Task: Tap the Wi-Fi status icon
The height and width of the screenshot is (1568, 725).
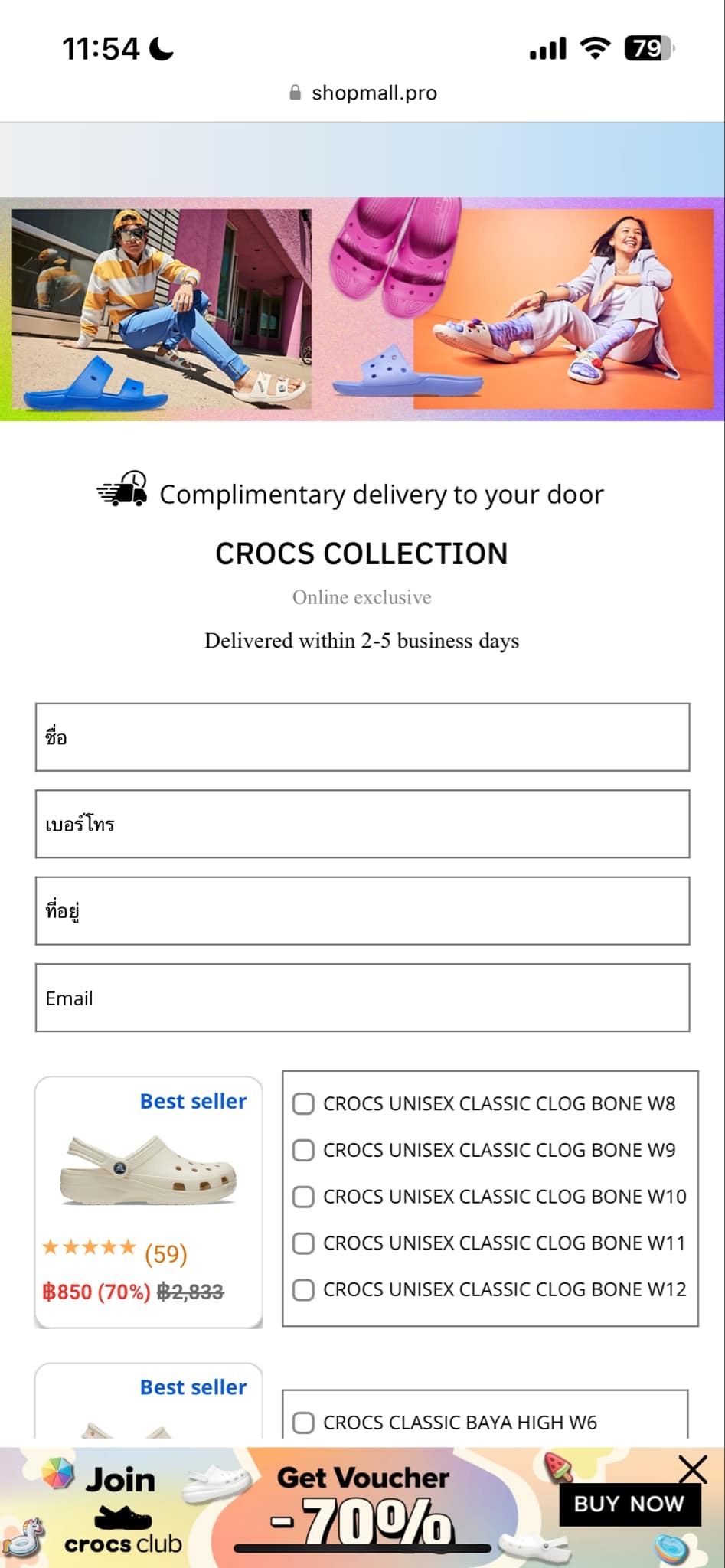Action: (x=595, y=48)
